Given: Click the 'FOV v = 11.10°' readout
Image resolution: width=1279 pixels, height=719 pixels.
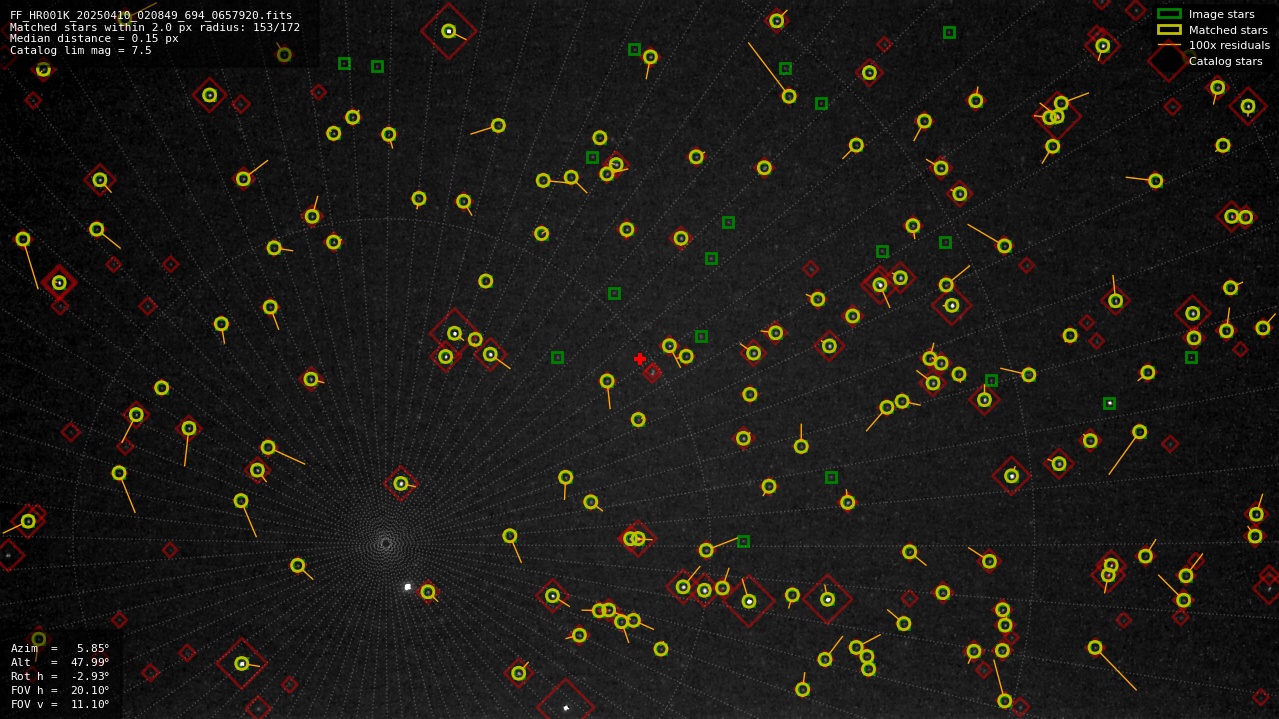Looking at the screenshot, I should tap(60, 704).
